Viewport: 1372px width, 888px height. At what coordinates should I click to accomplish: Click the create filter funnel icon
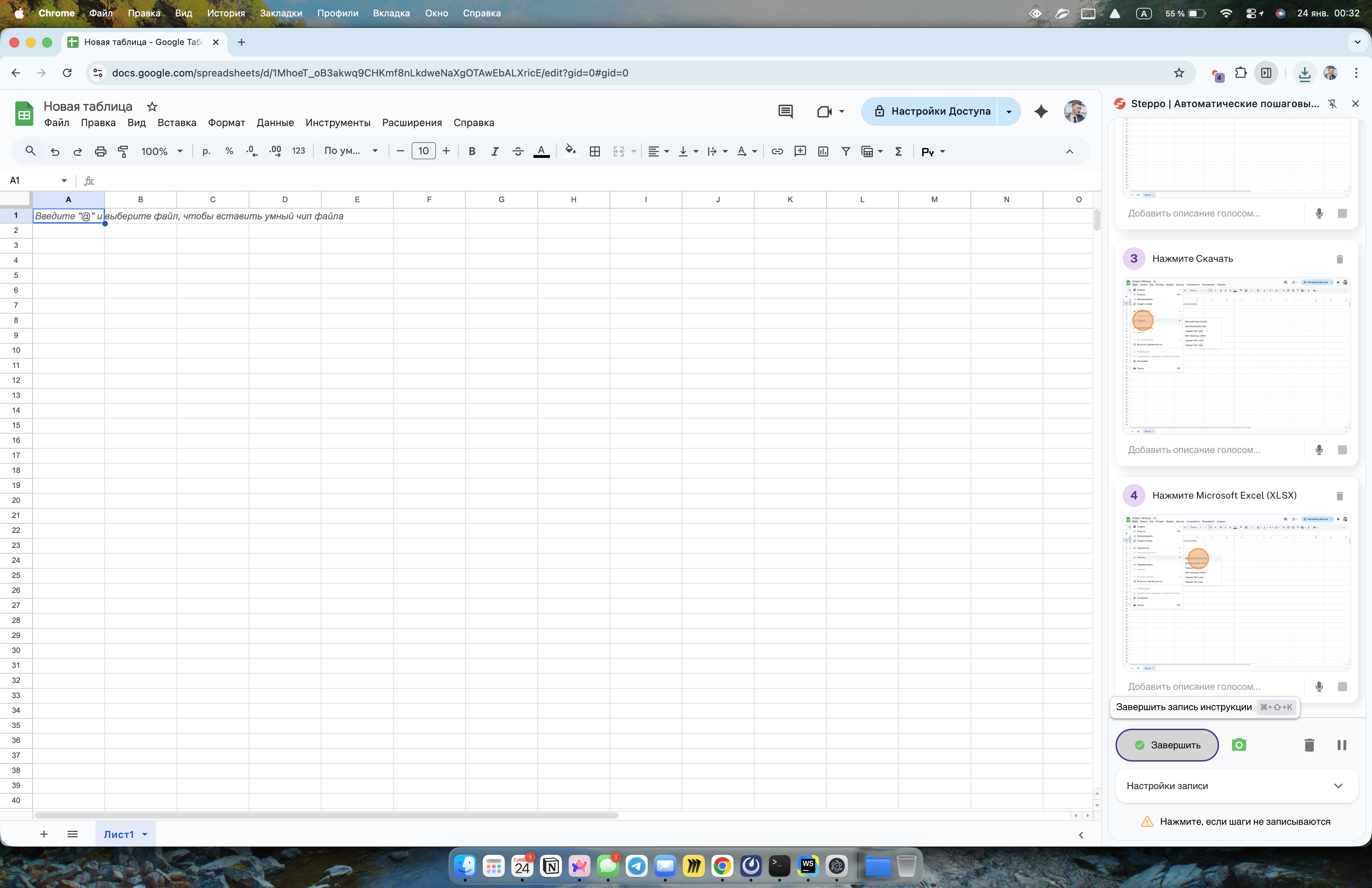(846, 151)
